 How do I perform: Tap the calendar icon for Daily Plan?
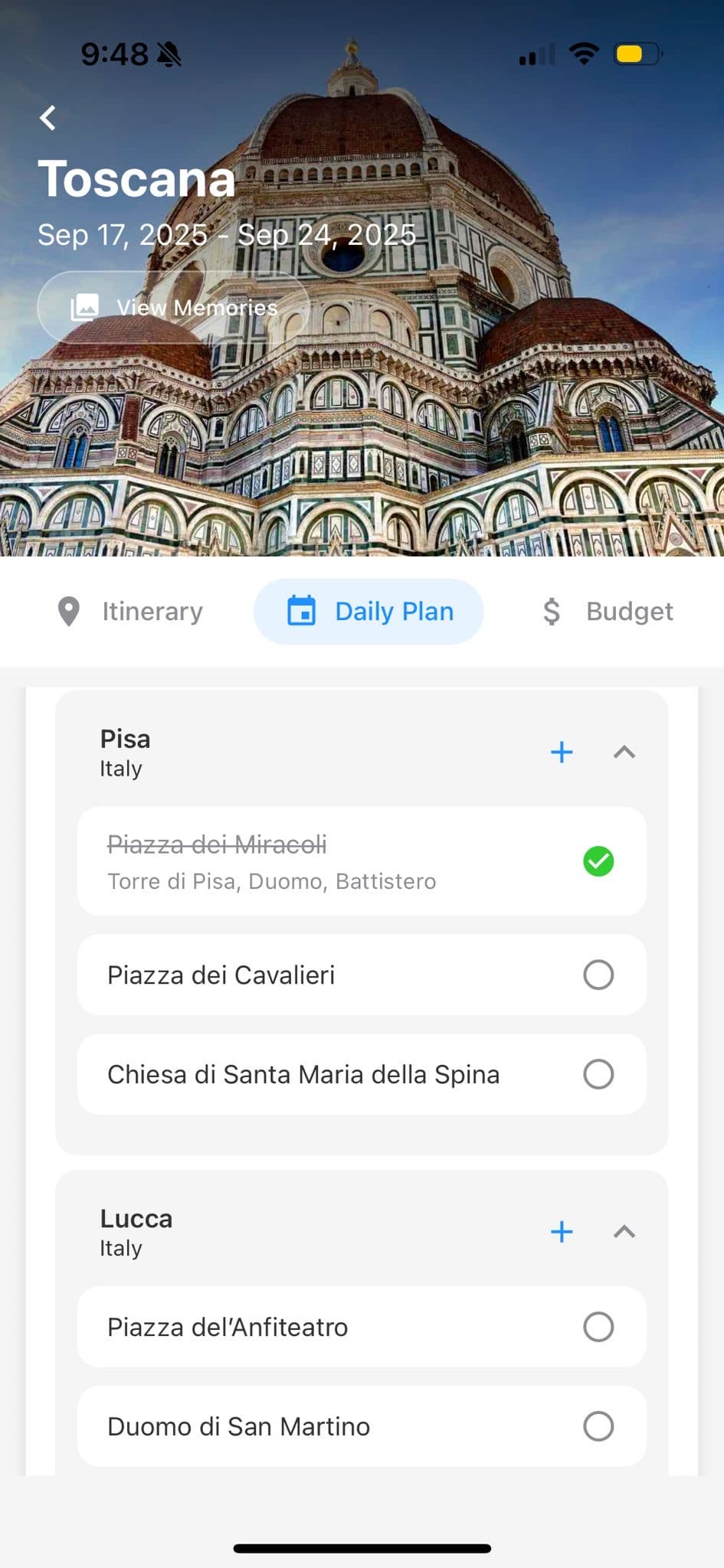click(301, 612)
